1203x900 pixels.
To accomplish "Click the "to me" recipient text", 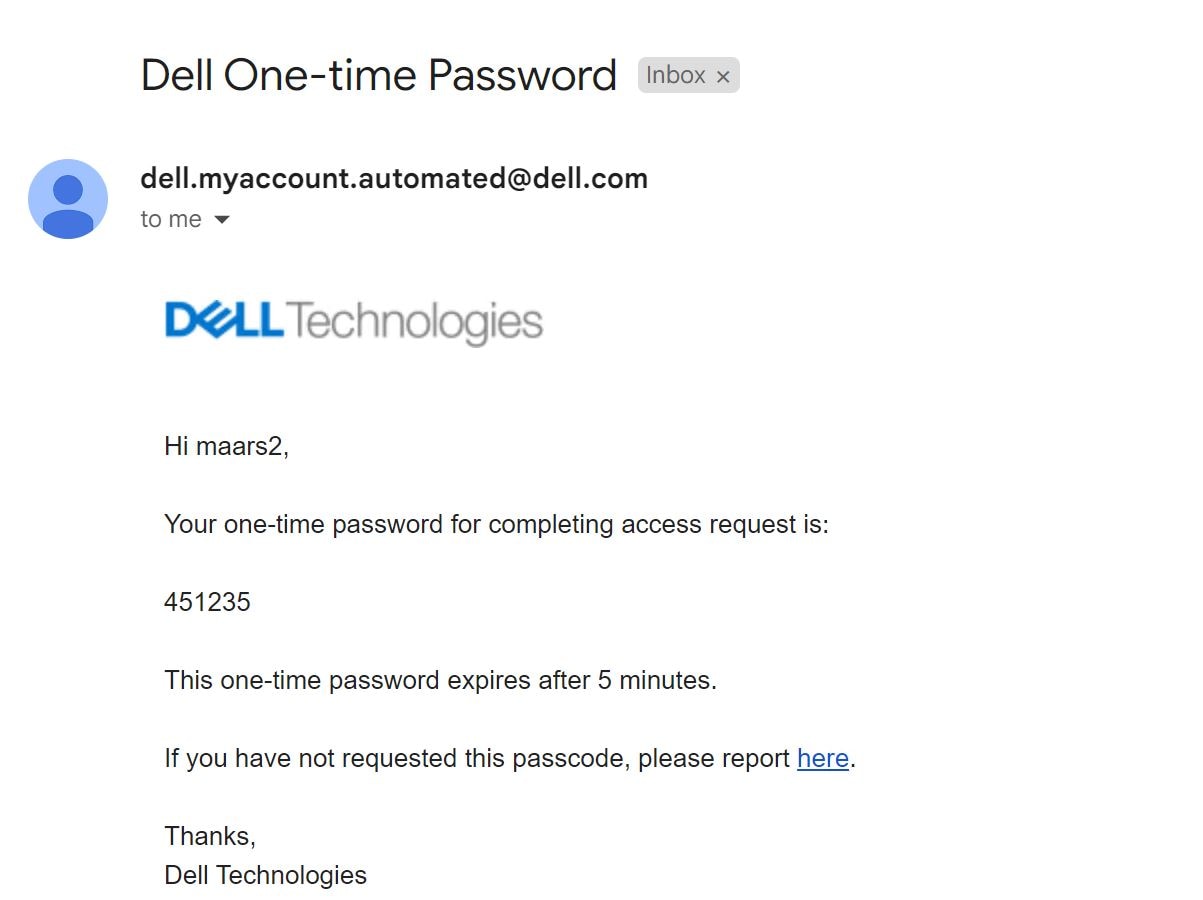I will coord(171,219).
